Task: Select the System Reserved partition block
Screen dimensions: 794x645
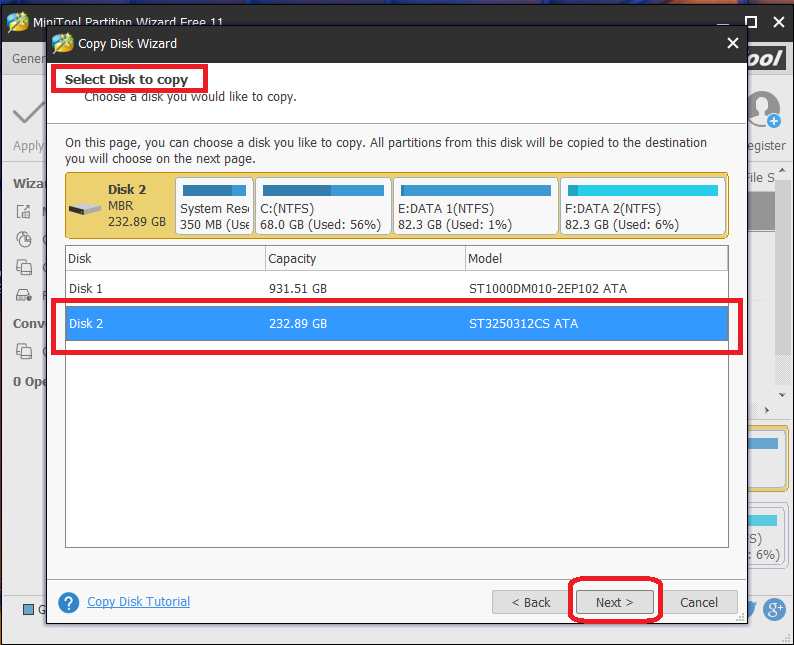Action: pos(214,206)
